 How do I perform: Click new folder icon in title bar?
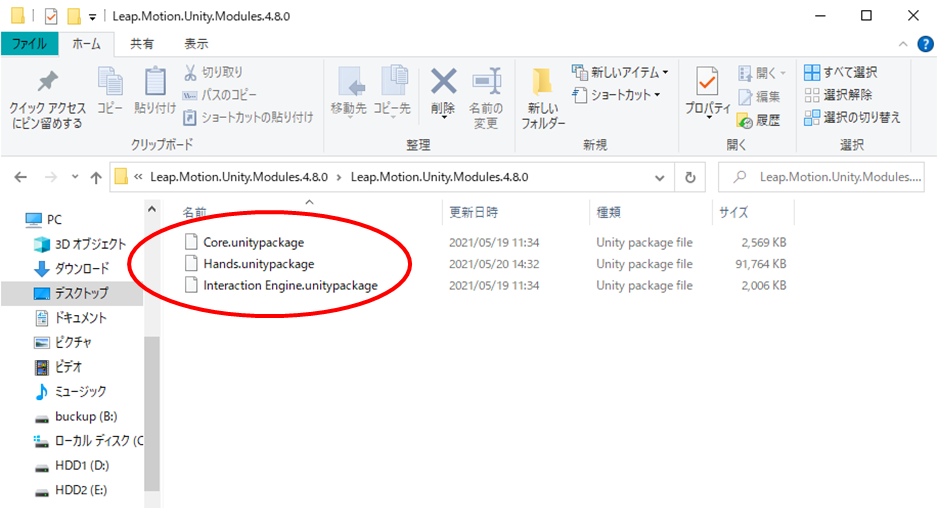(74, 16)
